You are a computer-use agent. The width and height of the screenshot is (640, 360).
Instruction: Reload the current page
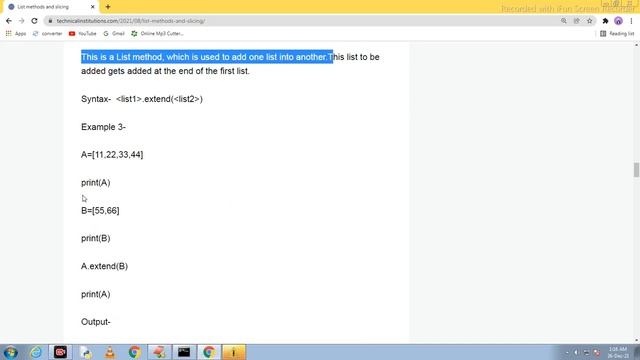point(34,21)
